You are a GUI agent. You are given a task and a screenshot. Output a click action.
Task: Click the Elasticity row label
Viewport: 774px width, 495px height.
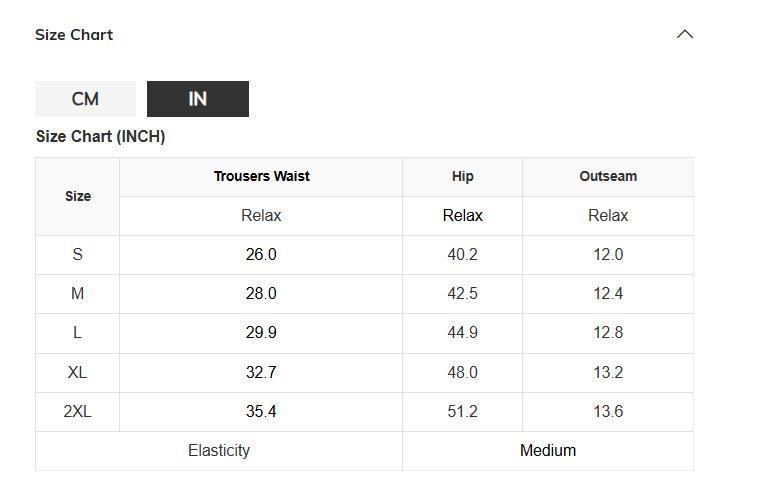tap(219, 451)
